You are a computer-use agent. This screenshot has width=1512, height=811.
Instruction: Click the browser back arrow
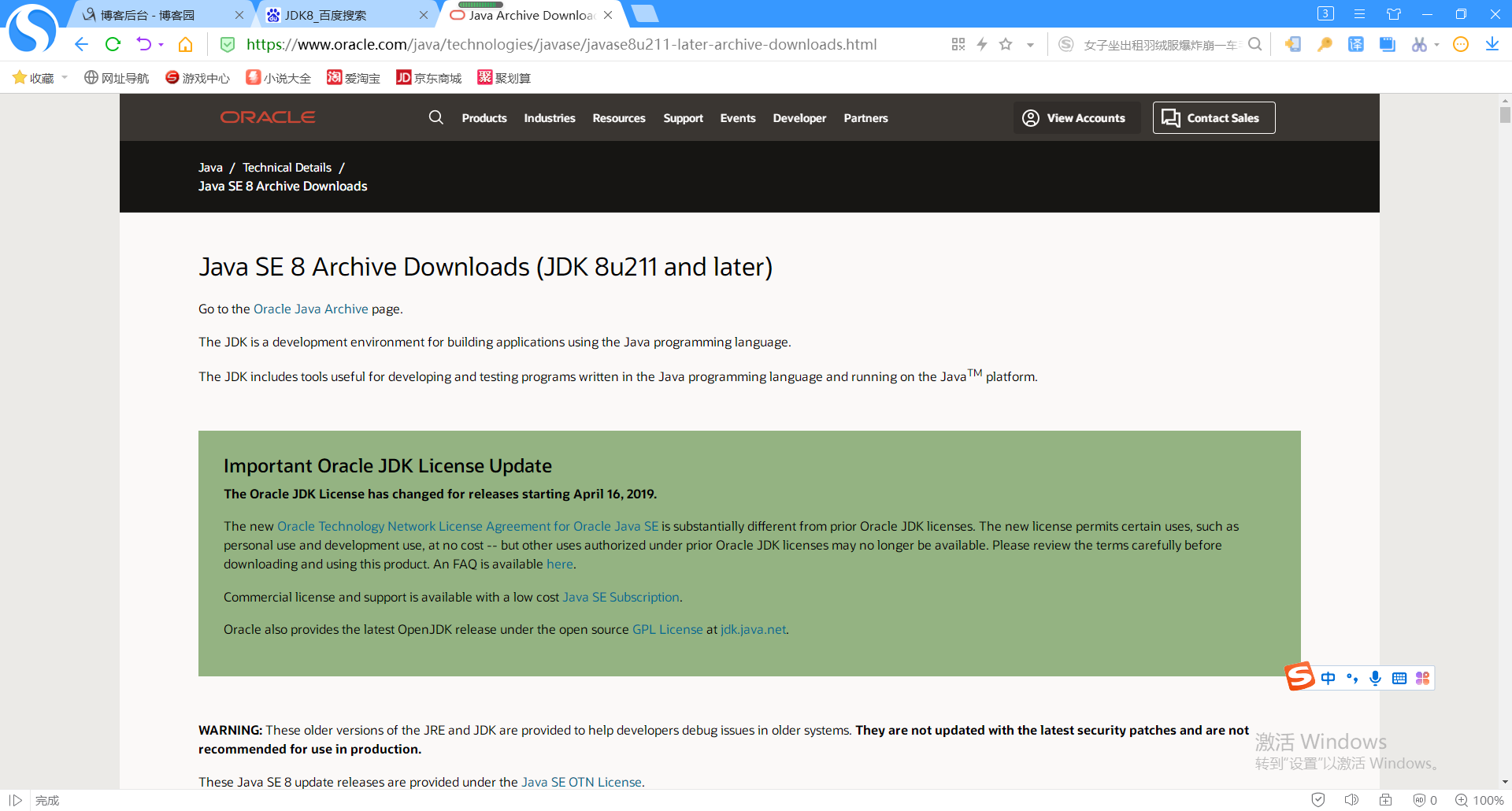tap(81, 44)
